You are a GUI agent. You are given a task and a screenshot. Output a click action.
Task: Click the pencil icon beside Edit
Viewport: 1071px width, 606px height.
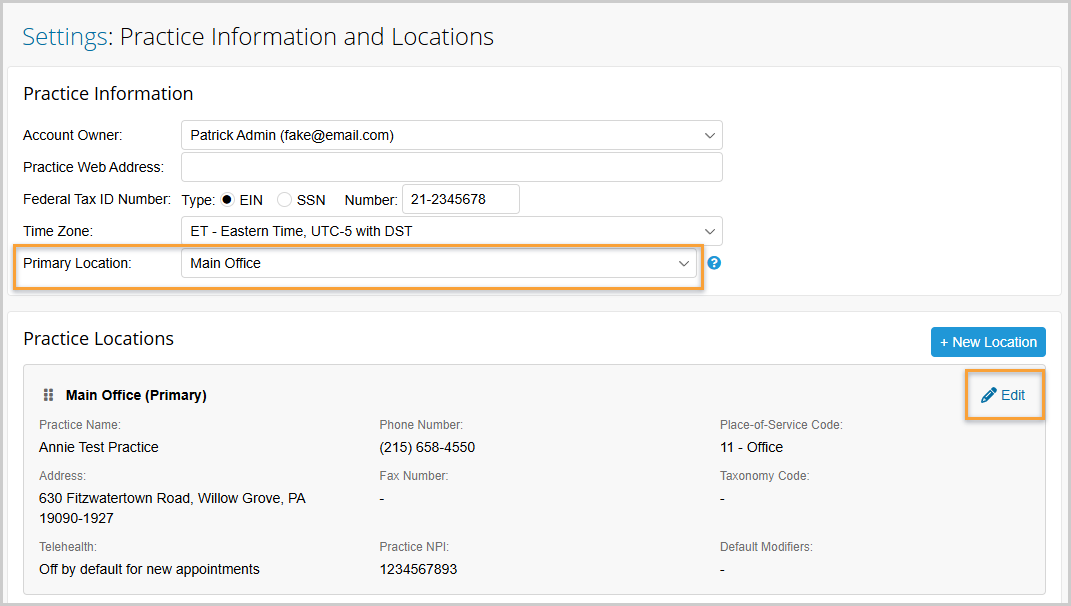[988, 395]
